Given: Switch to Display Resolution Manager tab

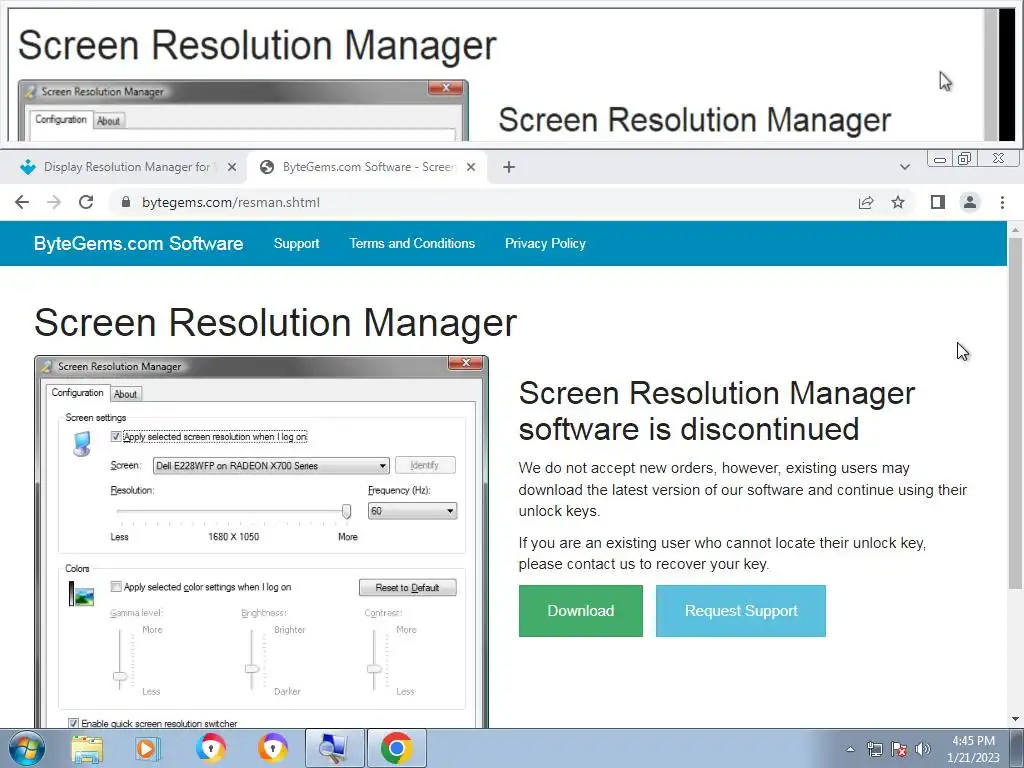Looking at the screenshot, I should 123,167.
